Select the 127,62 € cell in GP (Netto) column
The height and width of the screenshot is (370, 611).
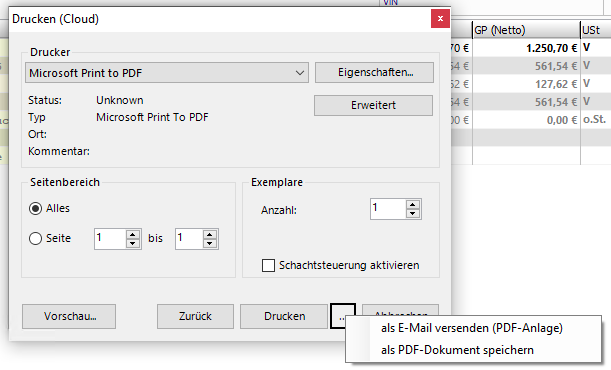[526, 84]
